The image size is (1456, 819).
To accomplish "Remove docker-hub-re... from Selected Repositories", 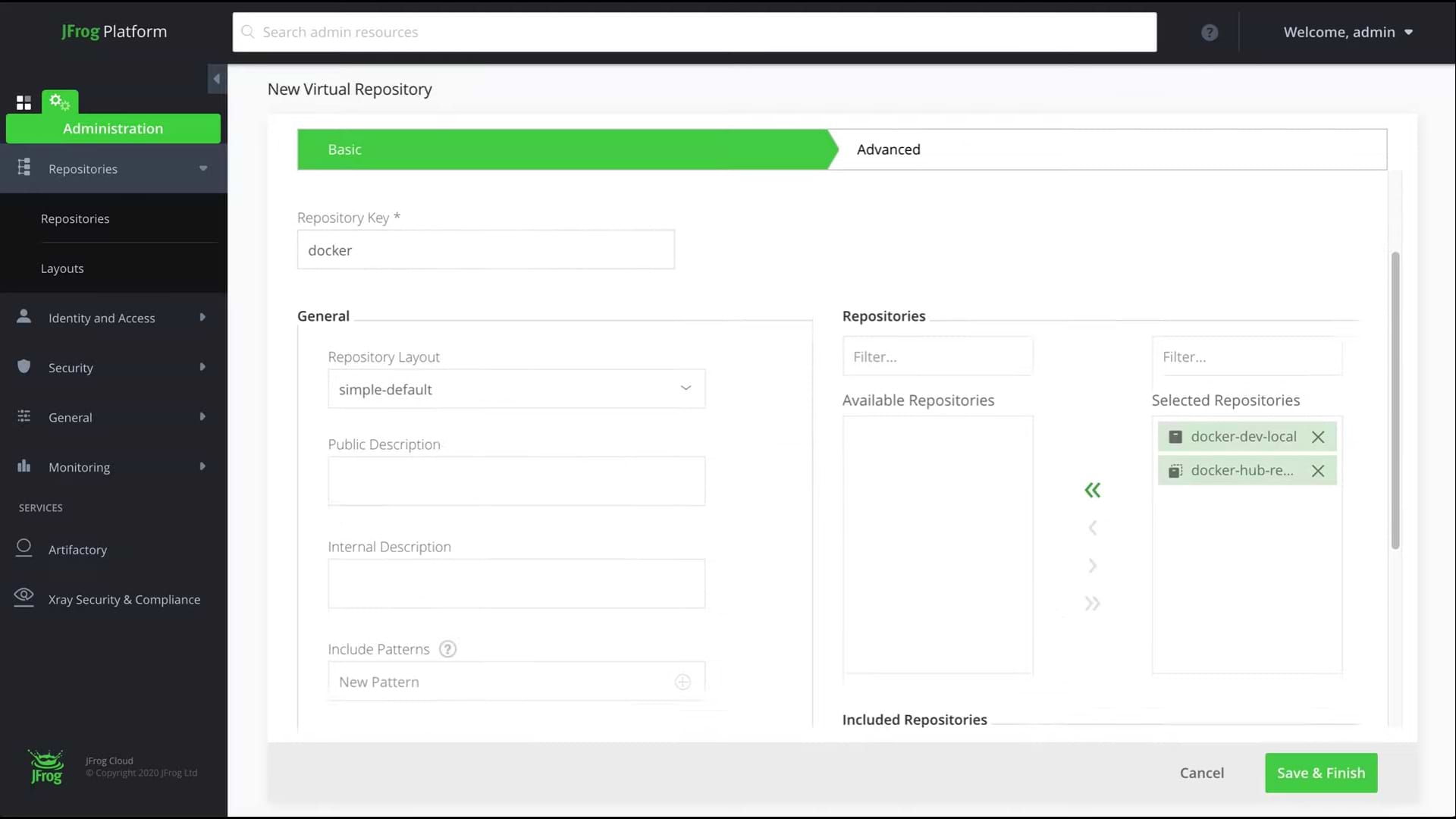I will click(x=1318, y=470).
